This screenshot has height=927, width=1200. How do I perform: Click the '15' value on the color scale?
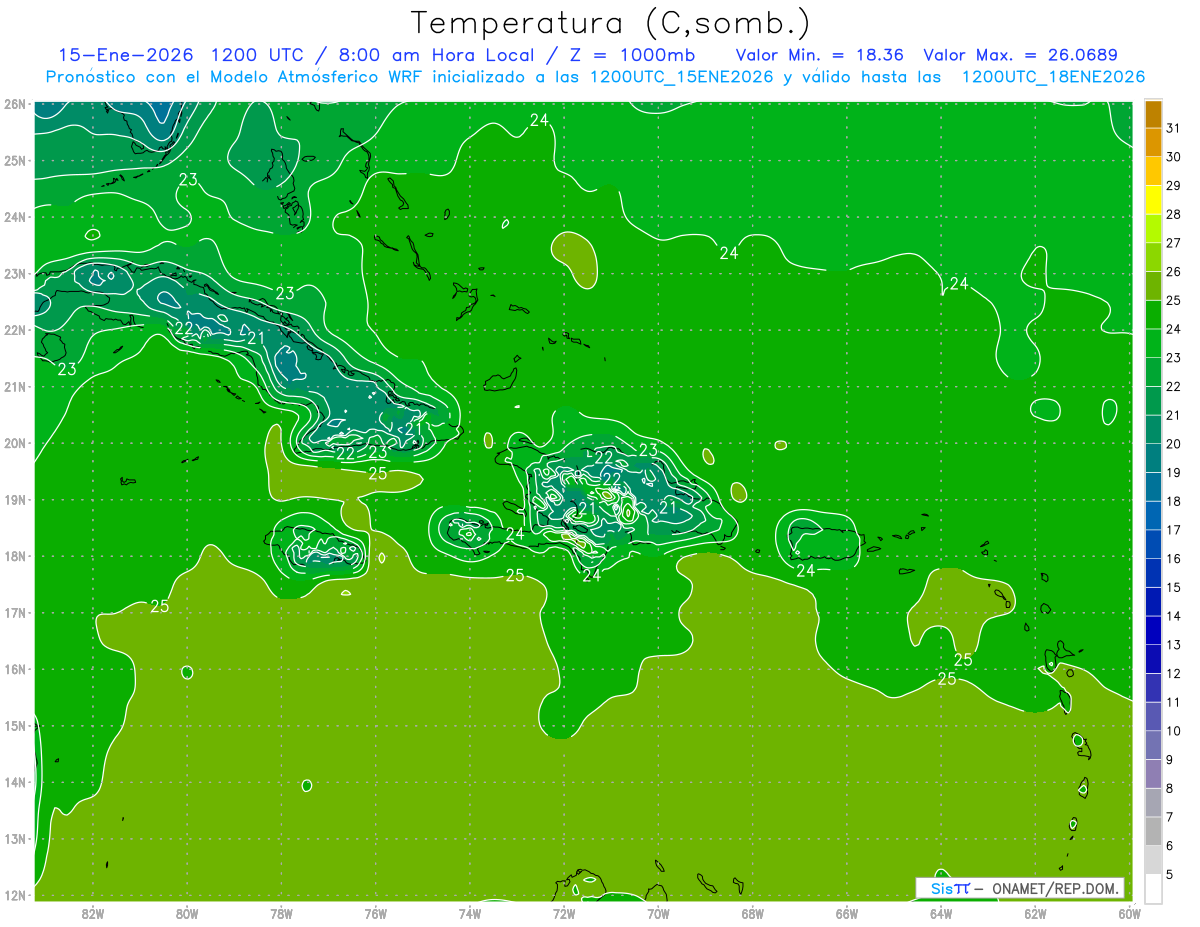click(x=1174, y=587)
